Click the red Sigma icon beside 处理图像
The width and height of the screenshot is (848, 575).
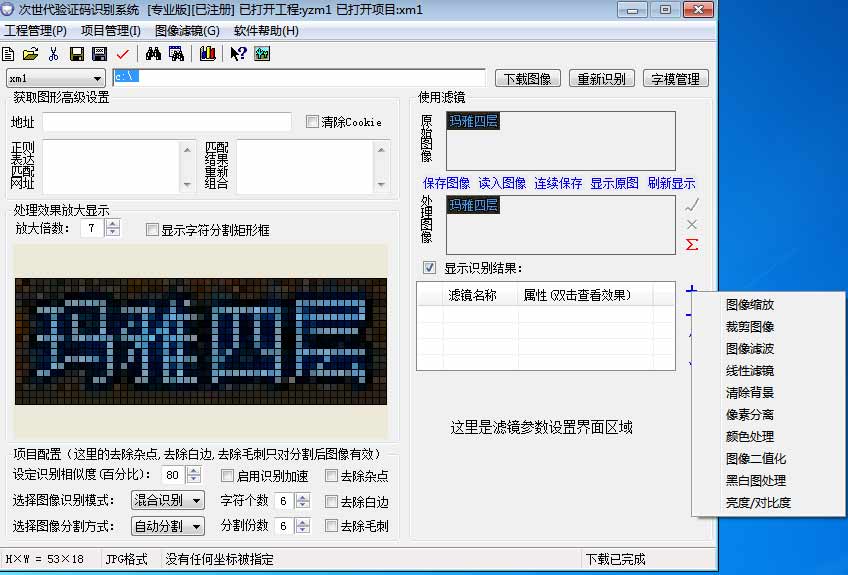point(692,245)
